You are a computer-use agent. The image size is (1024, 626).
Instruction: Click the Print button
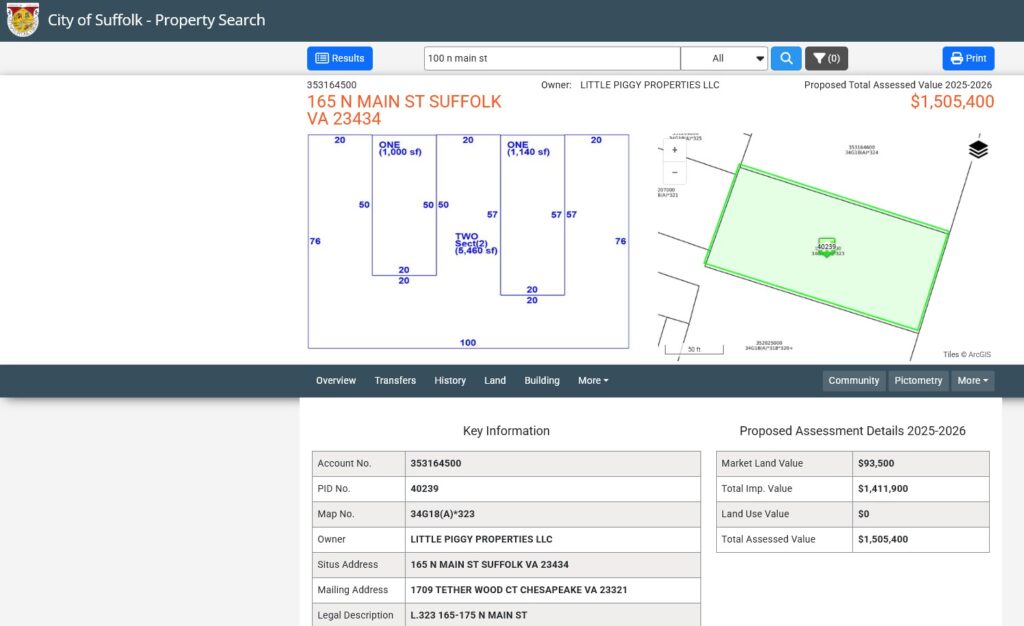[x=968, y=58]
